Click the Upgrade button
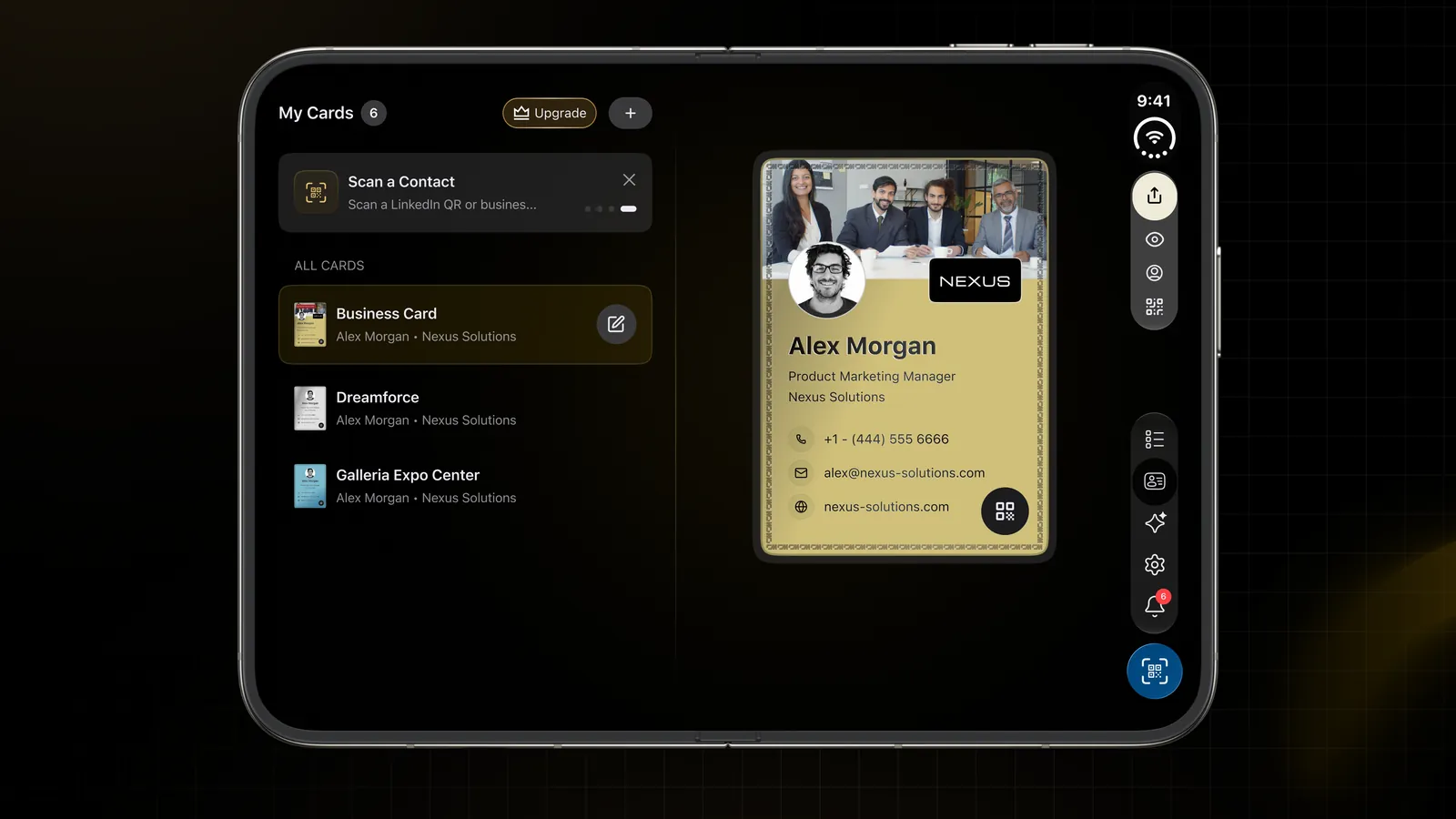The height and width of the screenshot is (819, 1456). click(550, 113)
